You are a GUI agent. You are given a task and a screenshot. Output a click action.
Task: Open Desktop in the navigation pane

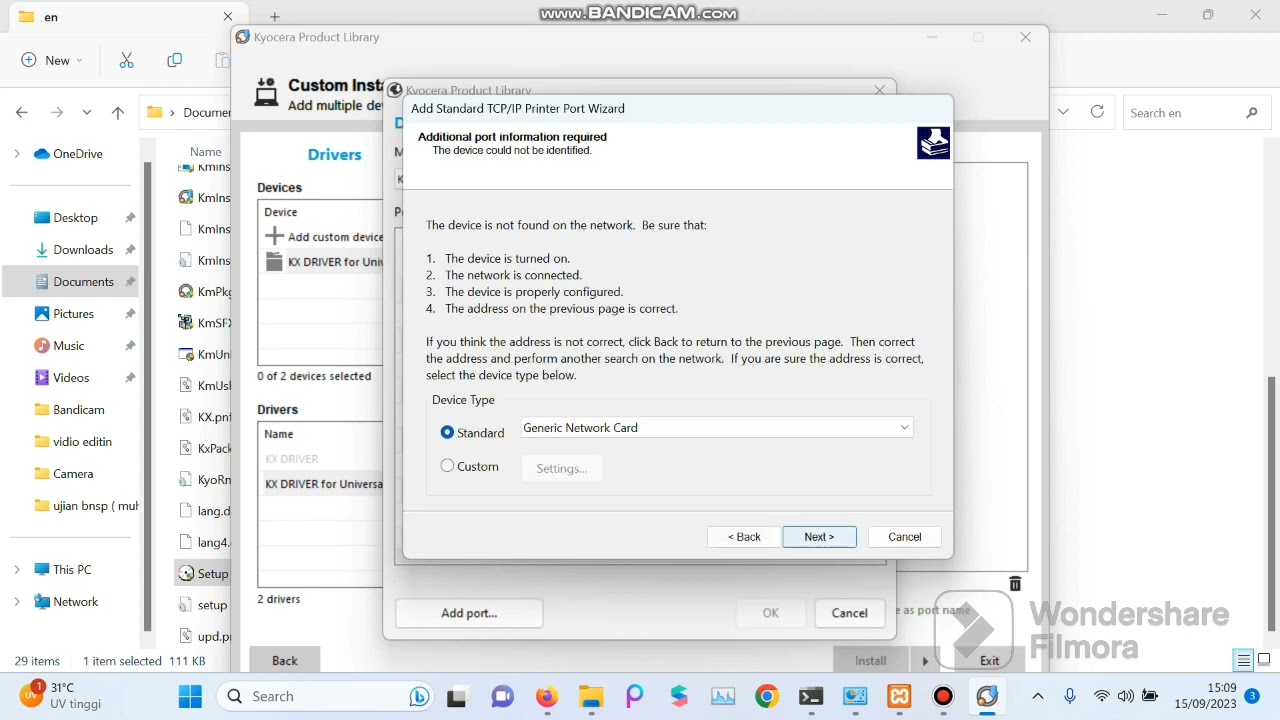73,218
